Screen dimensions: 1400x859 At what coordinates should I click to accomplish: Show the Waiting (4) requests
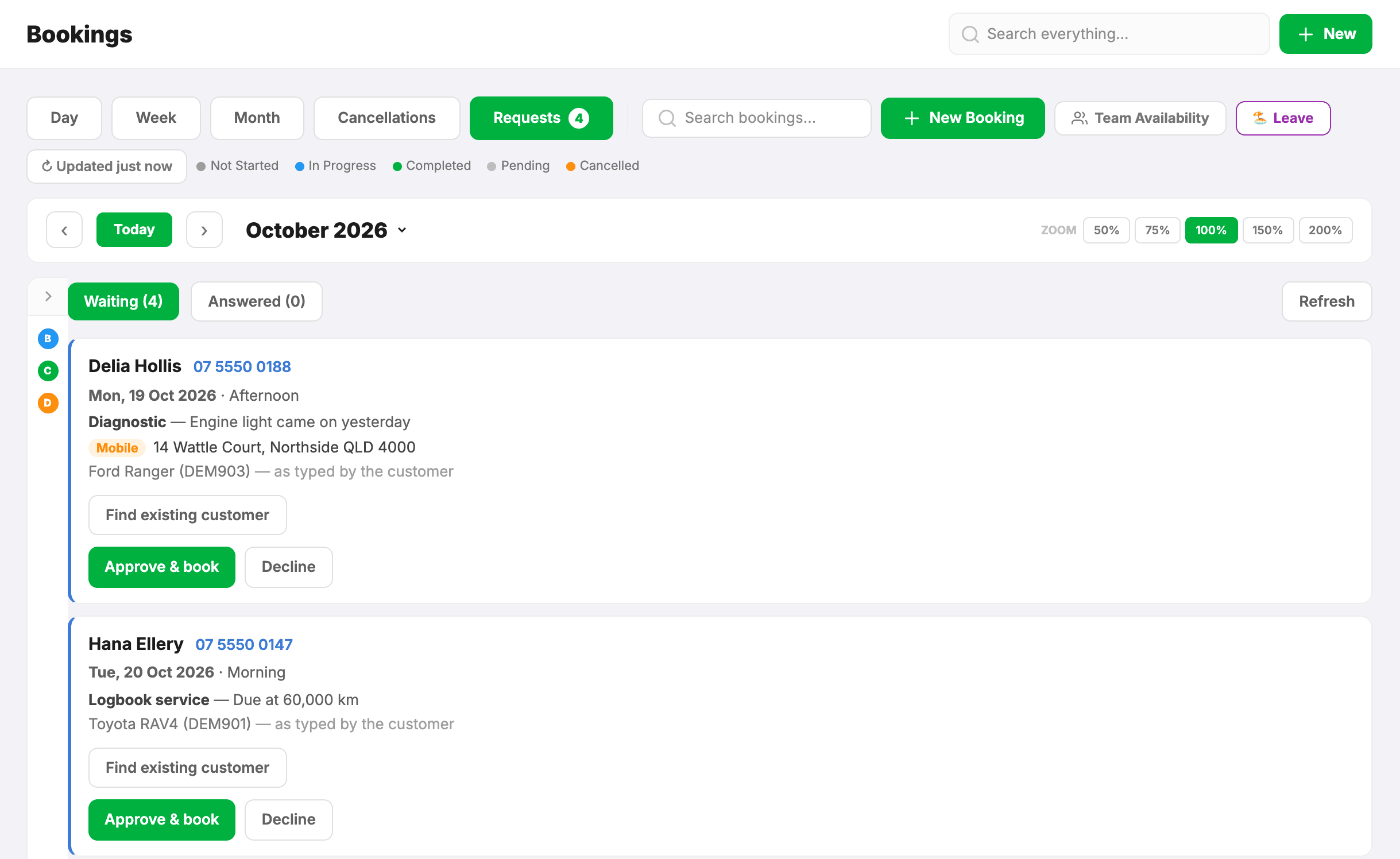coord(123,301)
